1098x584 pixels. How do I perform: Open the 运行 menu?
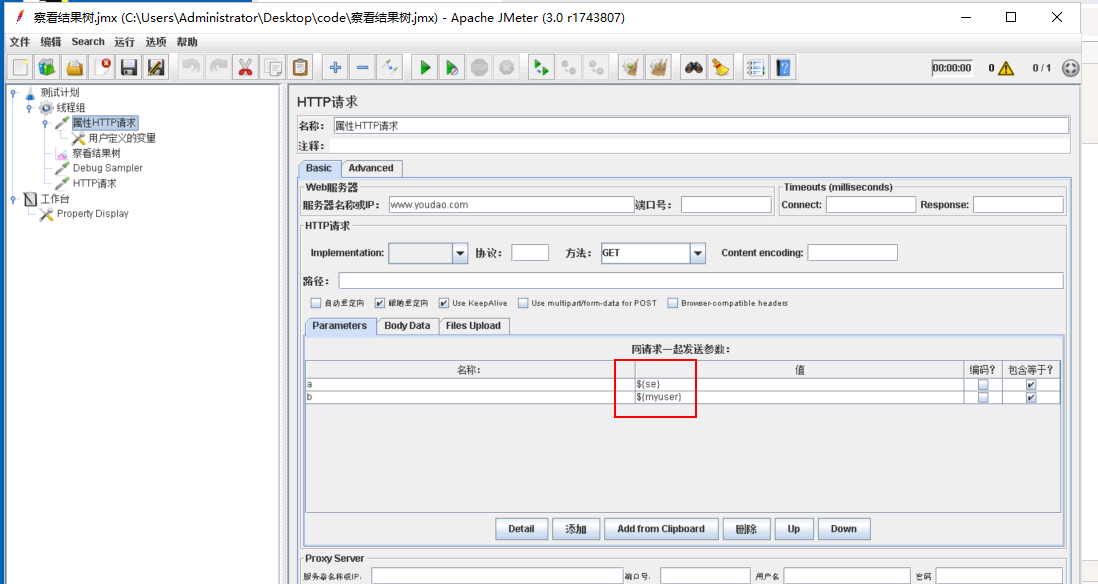[x=125, y=42]
